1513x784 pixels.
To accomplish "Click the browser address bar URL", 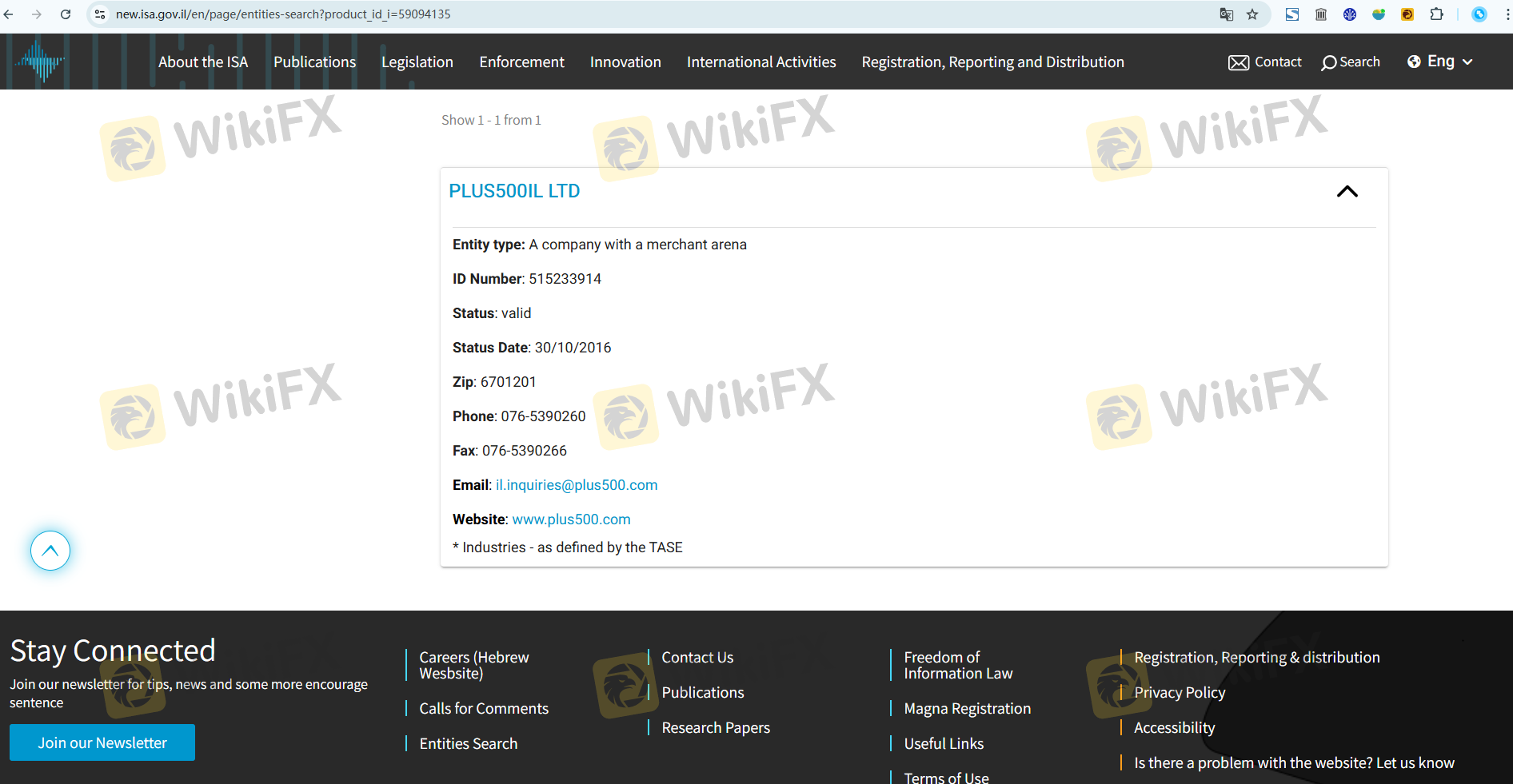I will tap(283, 14).
